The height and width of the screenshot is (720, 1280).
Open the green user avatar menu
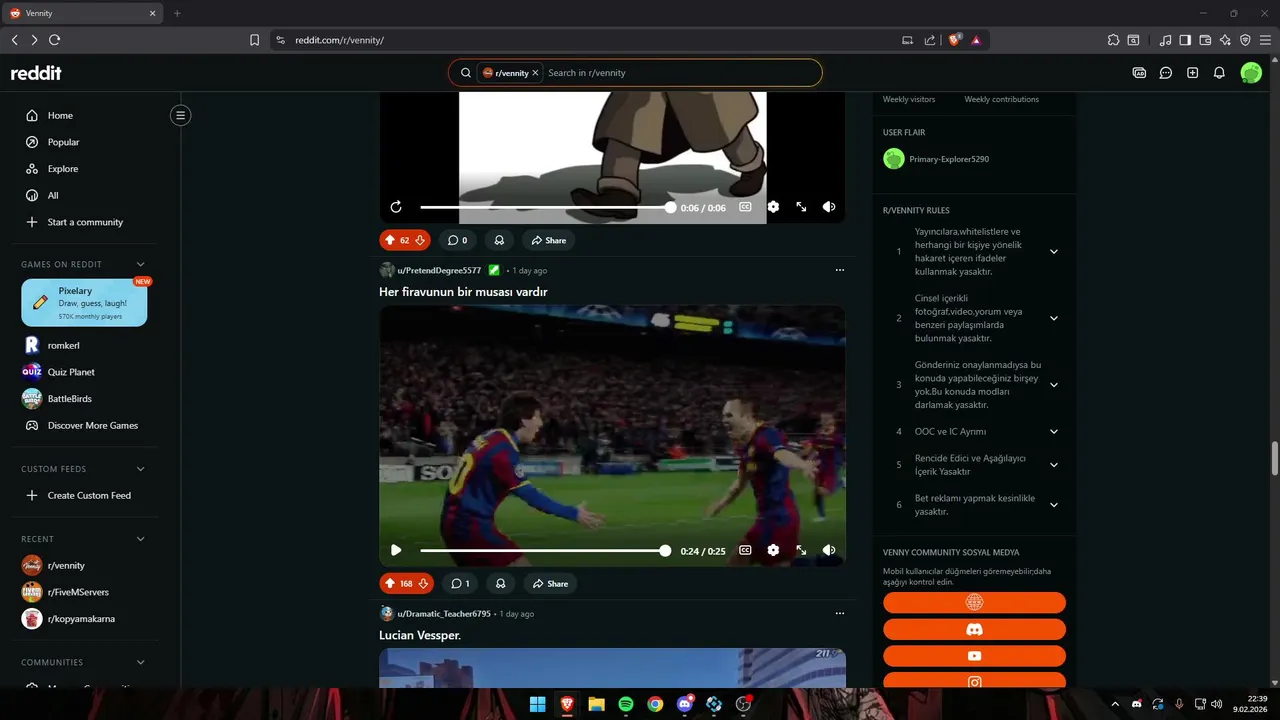(x=1251, y=73)
